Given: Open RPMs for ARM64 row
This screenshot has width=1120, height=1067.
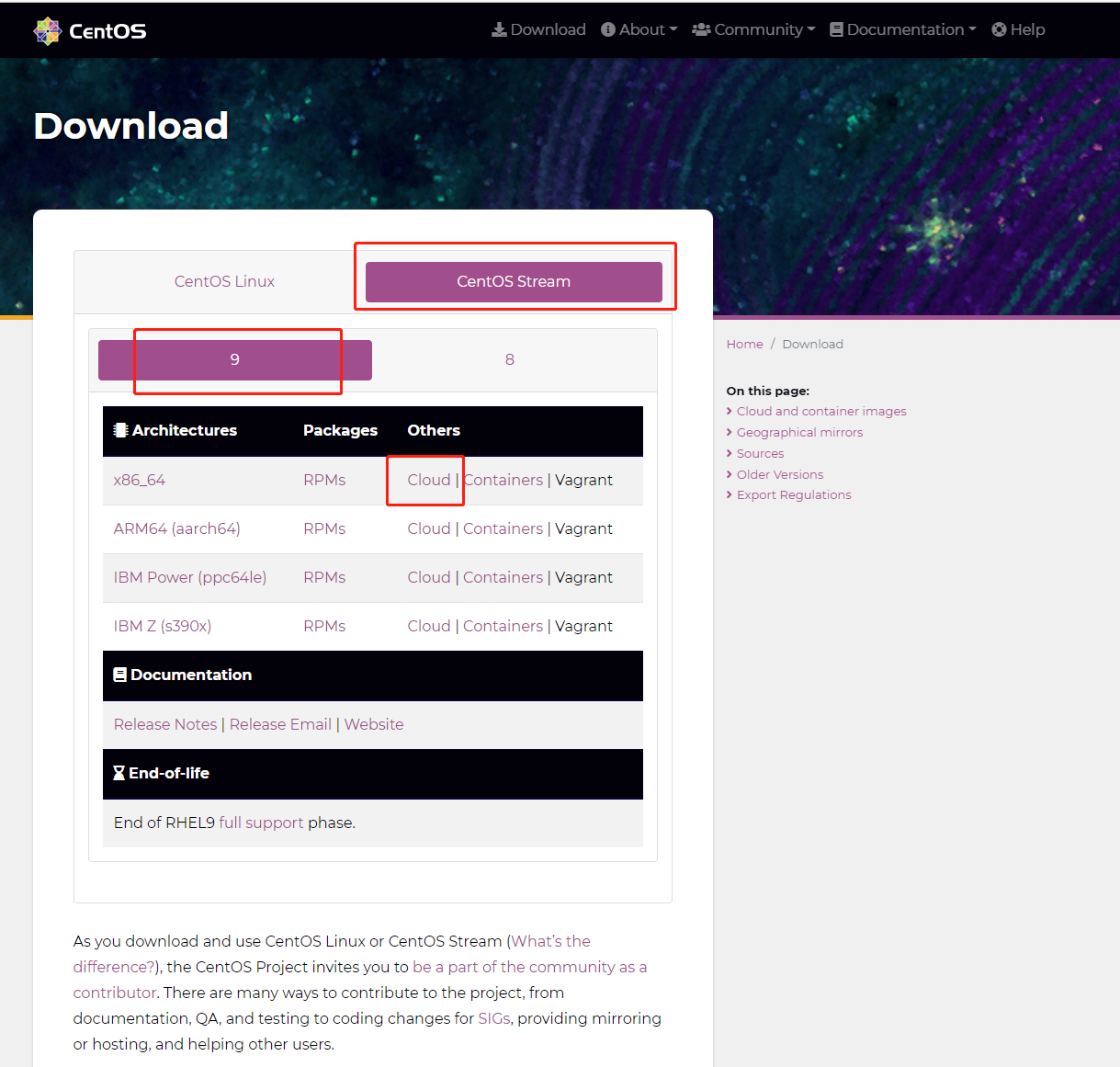Looking at the screenshot, I should (324, 528).
